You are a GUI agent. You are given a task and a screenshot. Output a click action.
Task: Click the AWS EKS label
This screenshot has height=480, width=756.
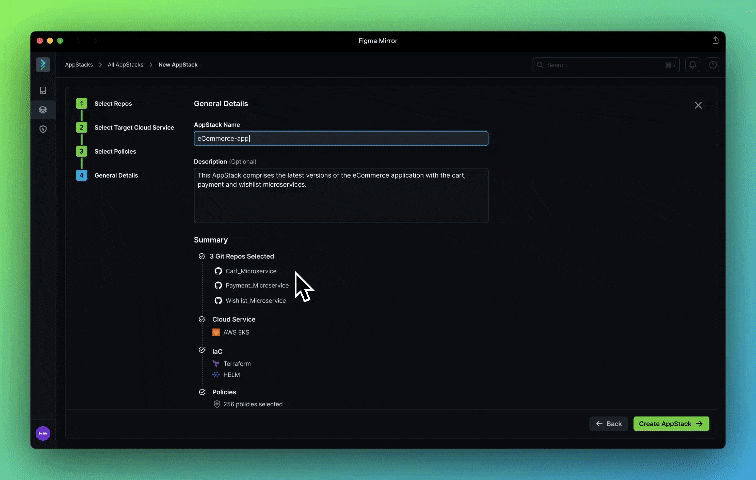tap(236, 332)
